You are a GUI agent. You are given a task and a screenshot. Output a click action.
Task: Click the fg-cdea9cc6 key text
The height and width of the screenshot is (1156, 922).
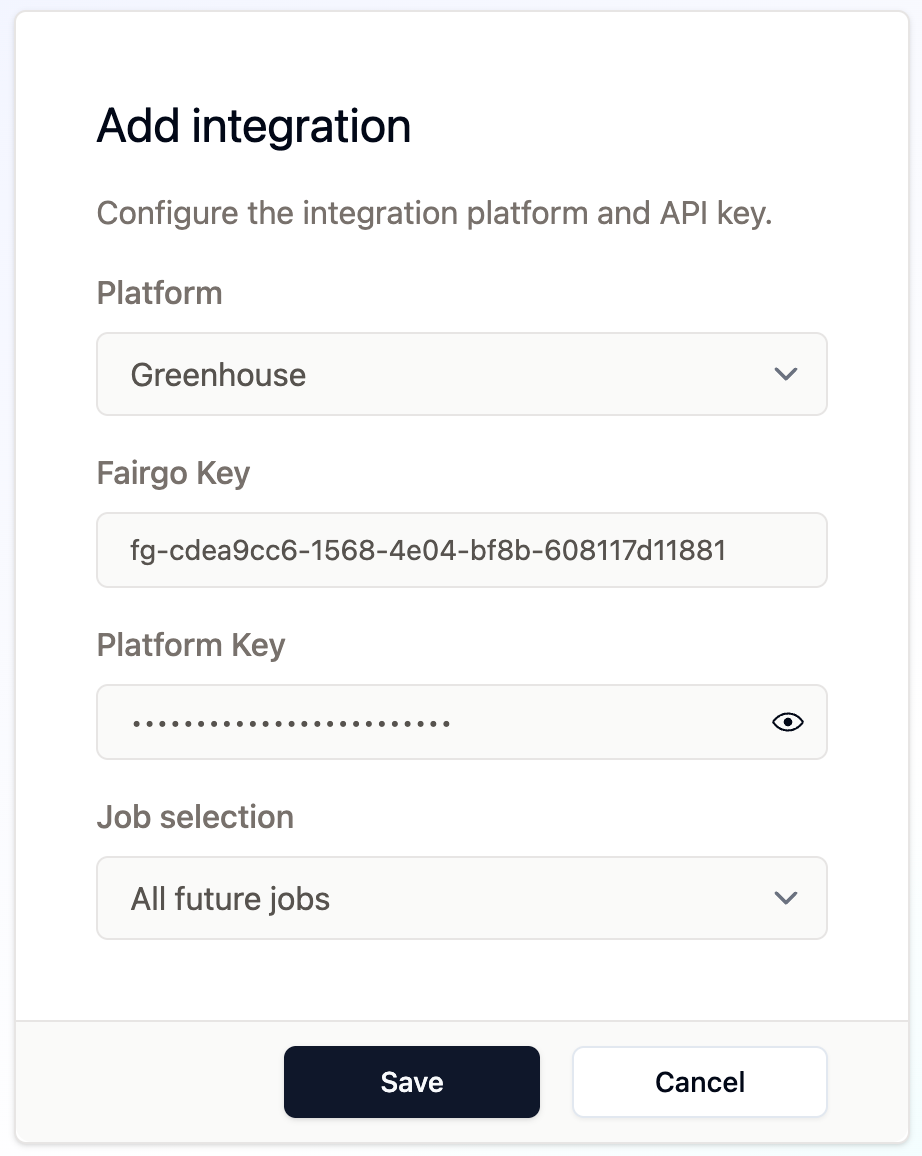pyautogui.click(x=428, y=550)
